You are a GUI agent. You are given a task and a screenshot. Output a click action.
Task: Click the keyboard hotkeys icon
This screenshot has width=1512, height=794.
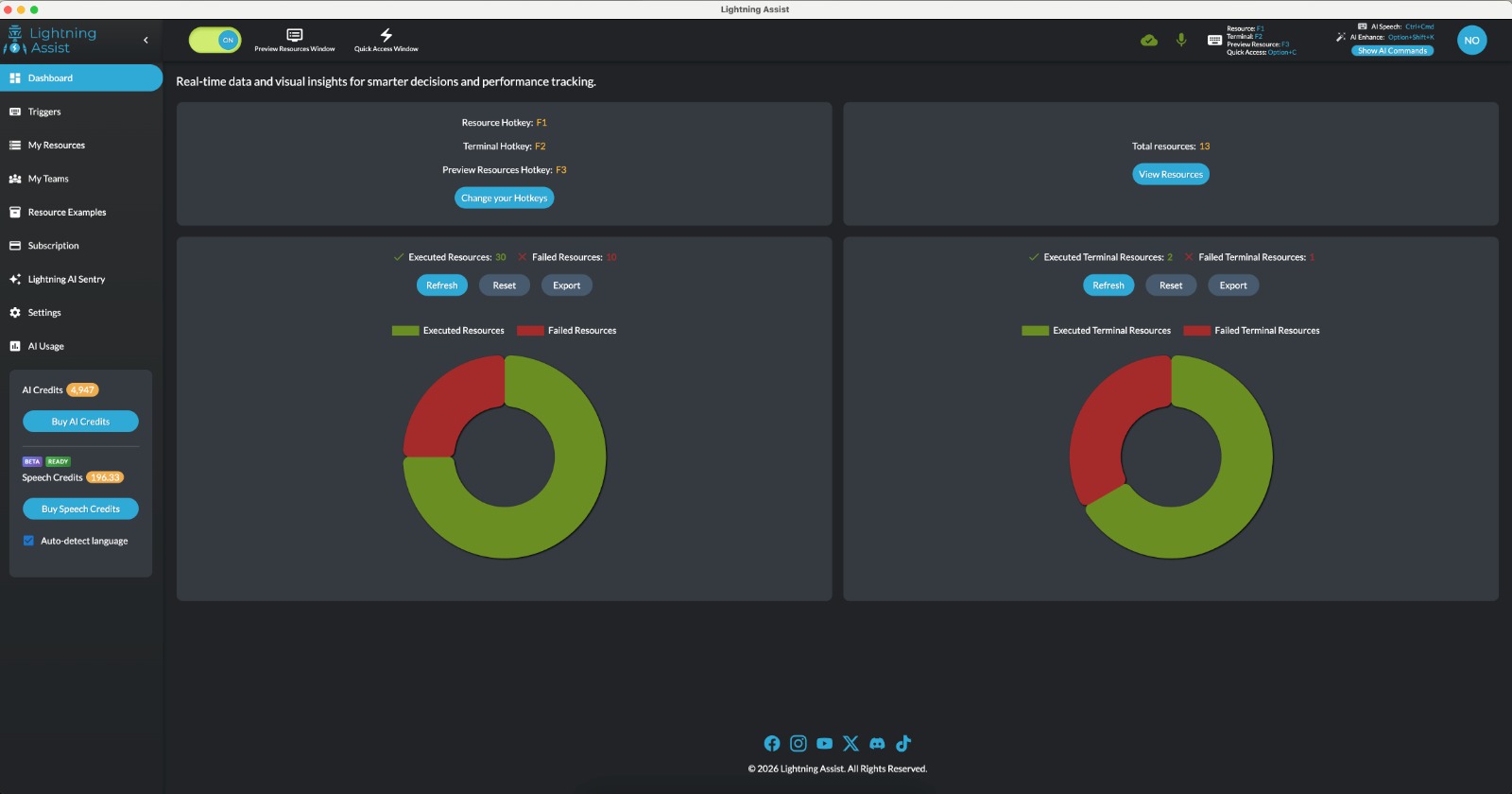pos(1214,40)
